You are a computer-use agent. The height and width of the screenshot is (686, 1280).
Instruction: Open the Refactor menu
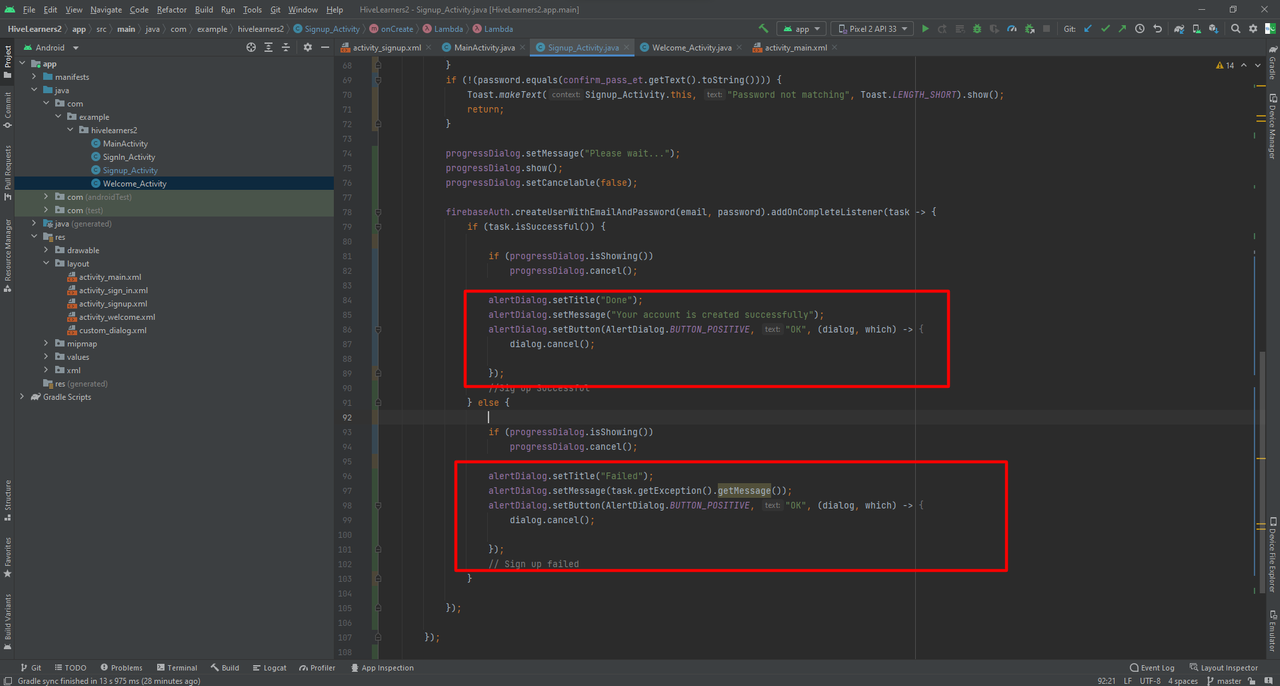click(172, 9)
